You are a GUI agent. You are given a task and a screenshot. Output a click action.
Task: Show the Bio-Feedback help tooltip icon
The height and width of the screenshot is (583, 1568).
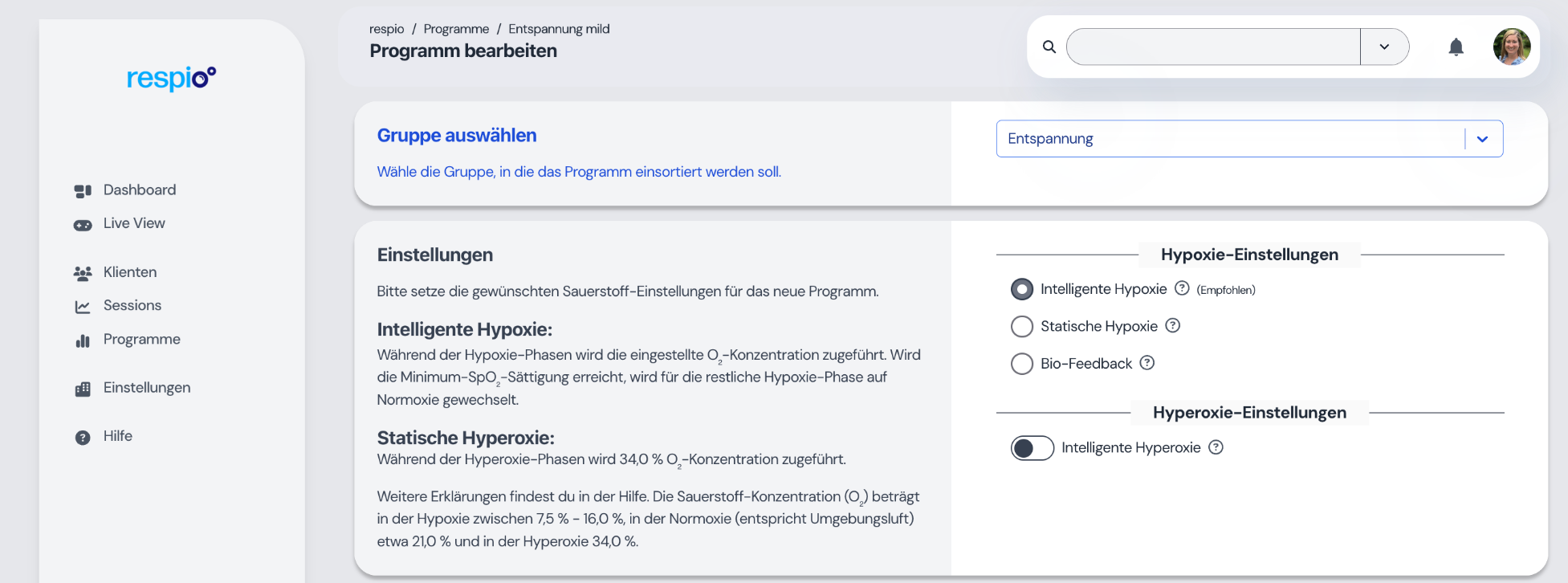[1147, 363]
